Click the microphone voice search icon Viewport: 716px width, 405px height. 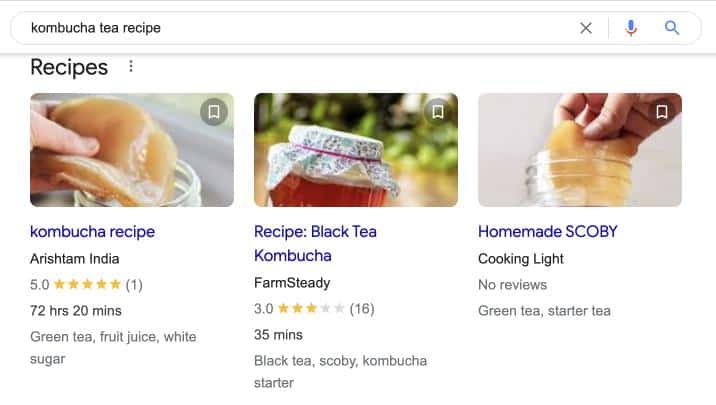[x=631, y=28]
